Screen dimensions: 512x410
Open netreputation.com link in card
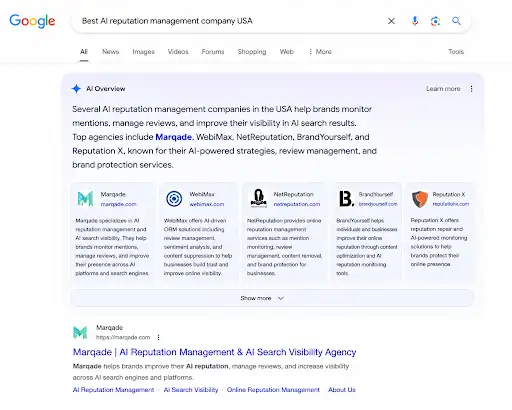297,204
